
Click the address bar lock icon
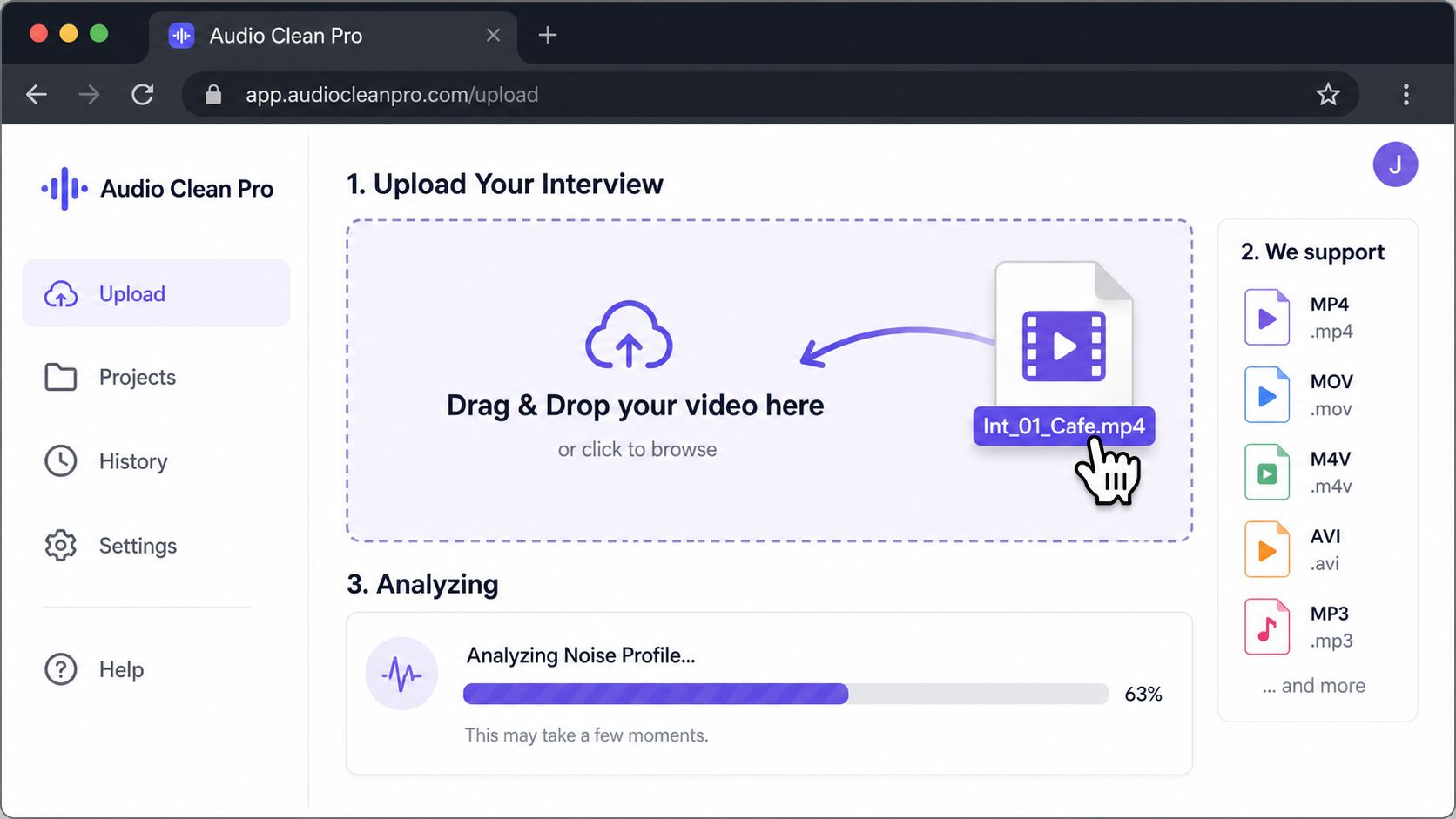tap(213, 94)
